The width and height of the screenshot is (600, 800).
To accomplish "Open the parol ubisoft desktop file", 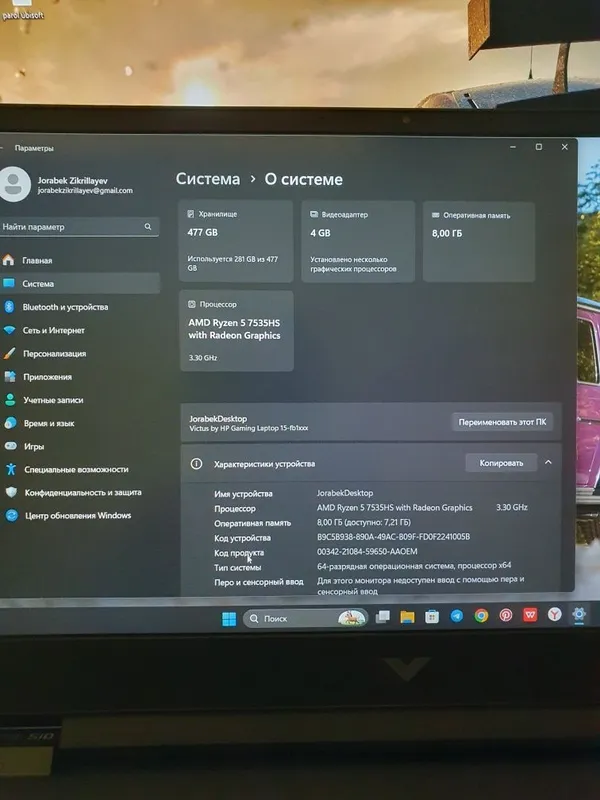I will point(22,10).
